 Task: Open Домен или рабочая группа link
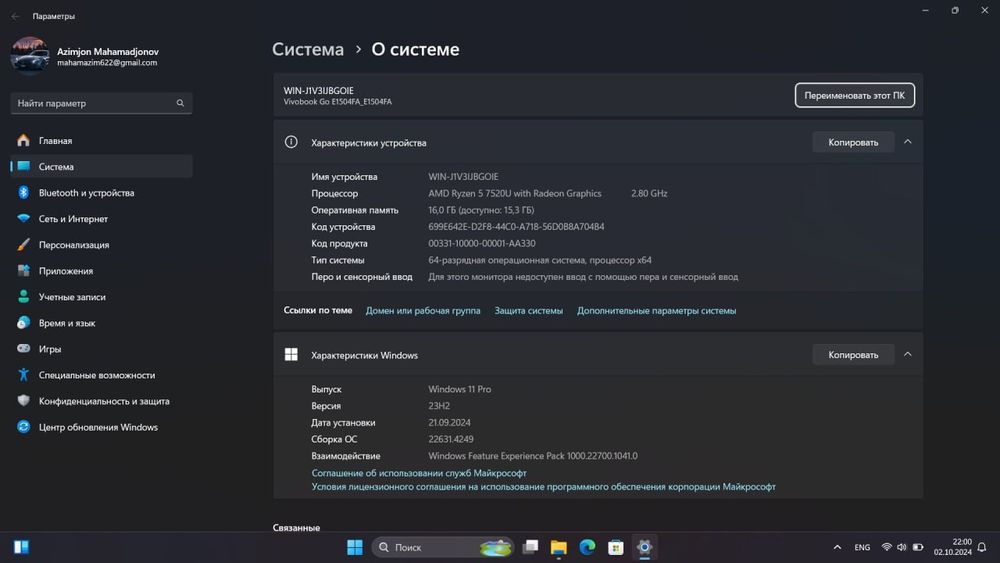[423, 311]
